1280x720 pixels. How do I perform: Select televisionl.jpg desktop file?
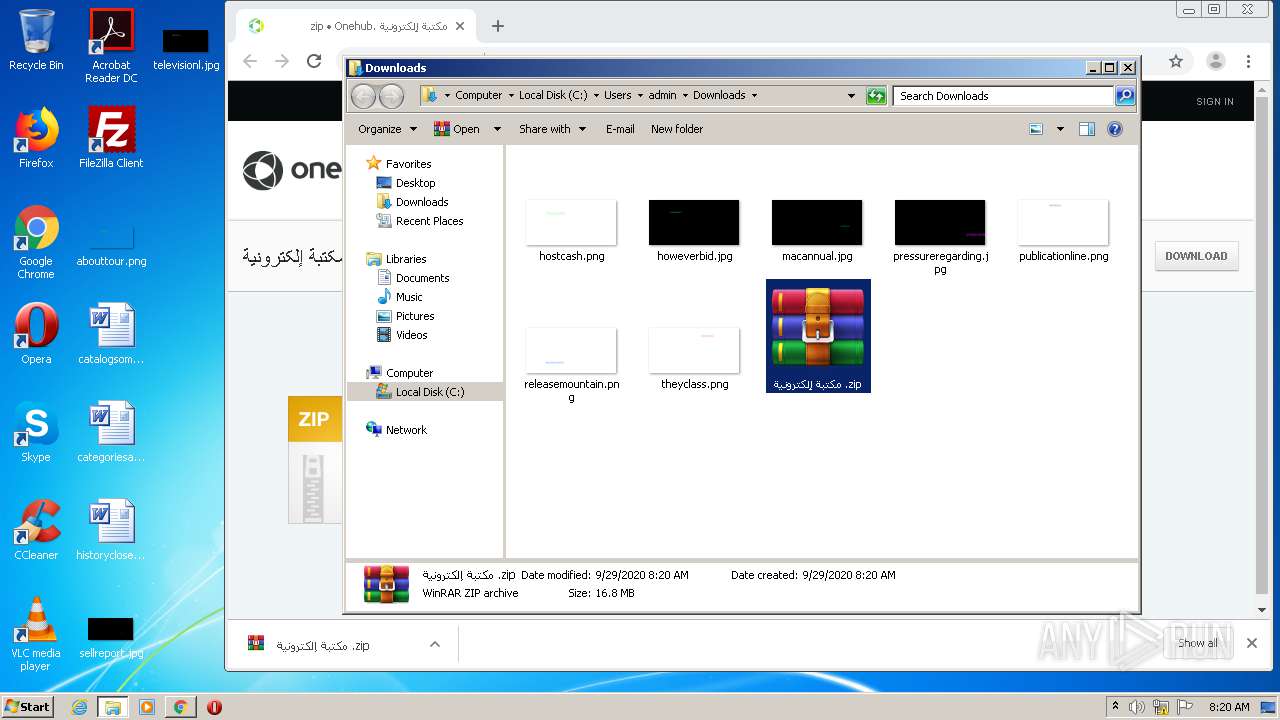click(186, 50)
